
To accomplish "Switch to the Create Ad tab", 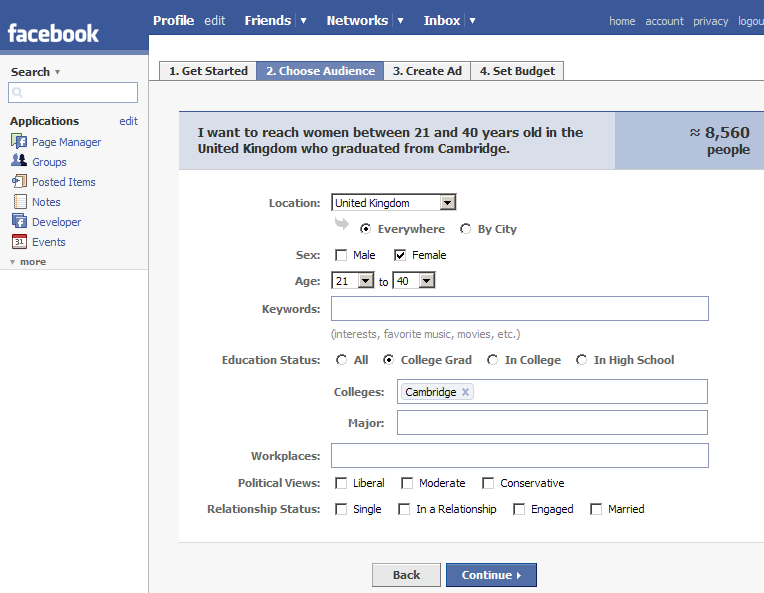I will pos(427,71).
